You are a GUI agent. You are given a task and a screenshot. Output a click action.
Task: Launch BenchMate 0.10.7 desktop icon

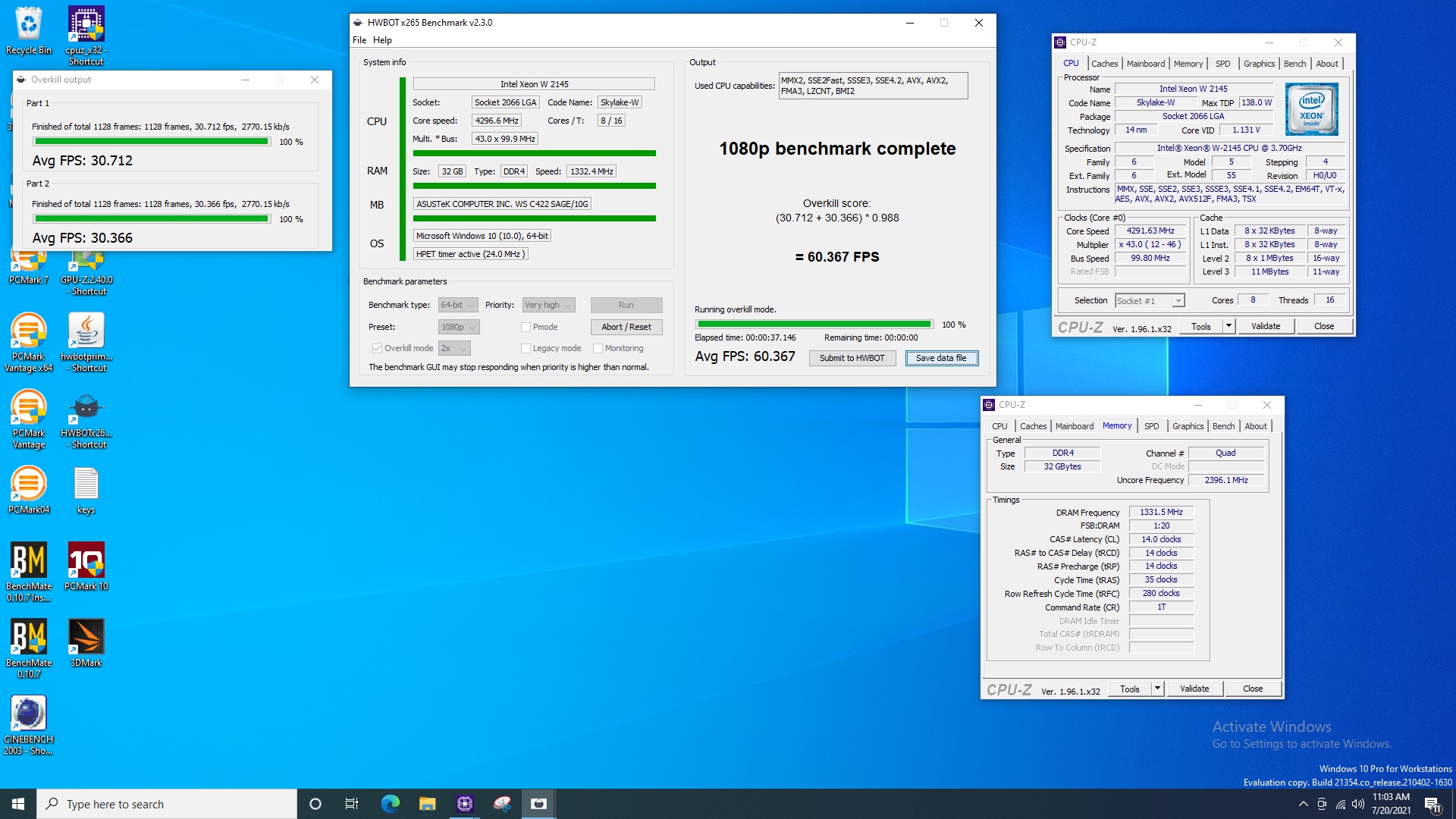tap(29, 648)
